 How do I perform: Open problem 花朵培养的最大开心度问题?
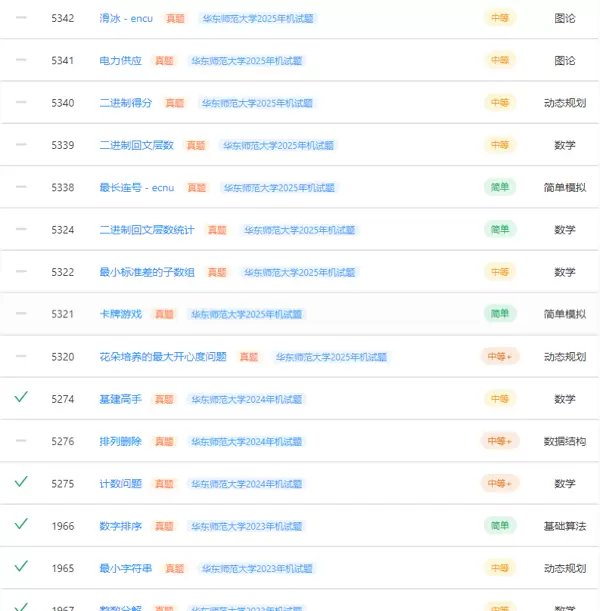(163, 357)
